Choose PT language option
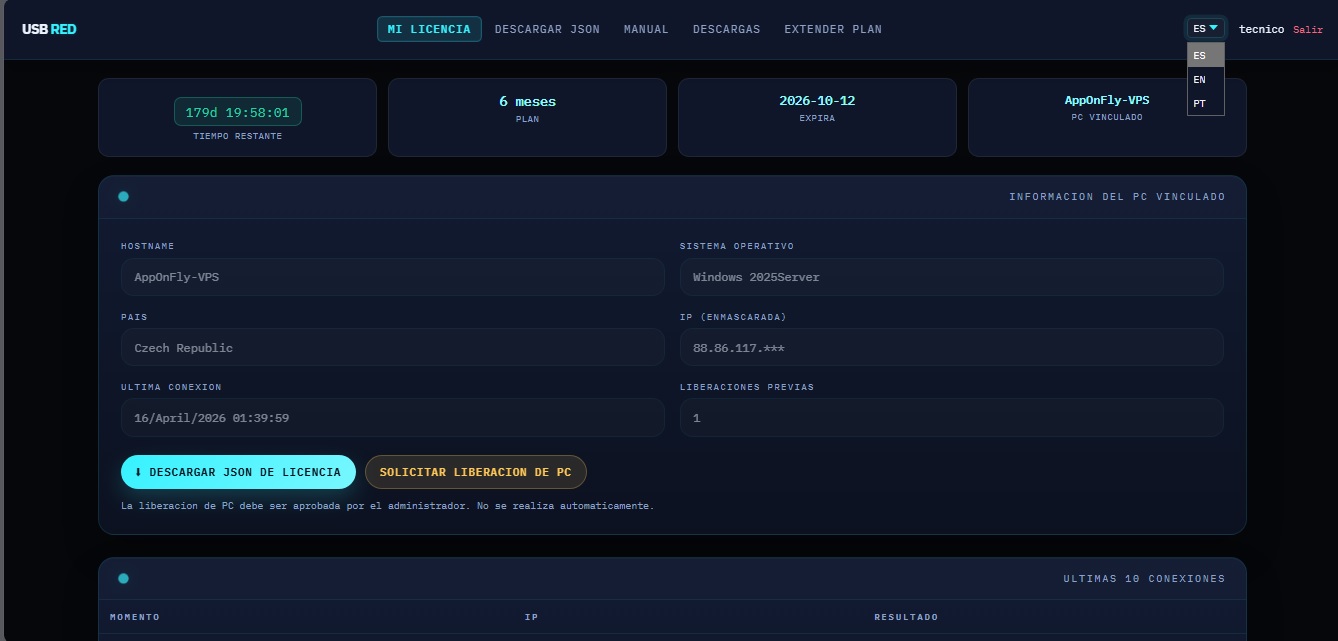The width and height of the screenshot is (1338, 641). pyautogui.click(x=1200, y=104)
